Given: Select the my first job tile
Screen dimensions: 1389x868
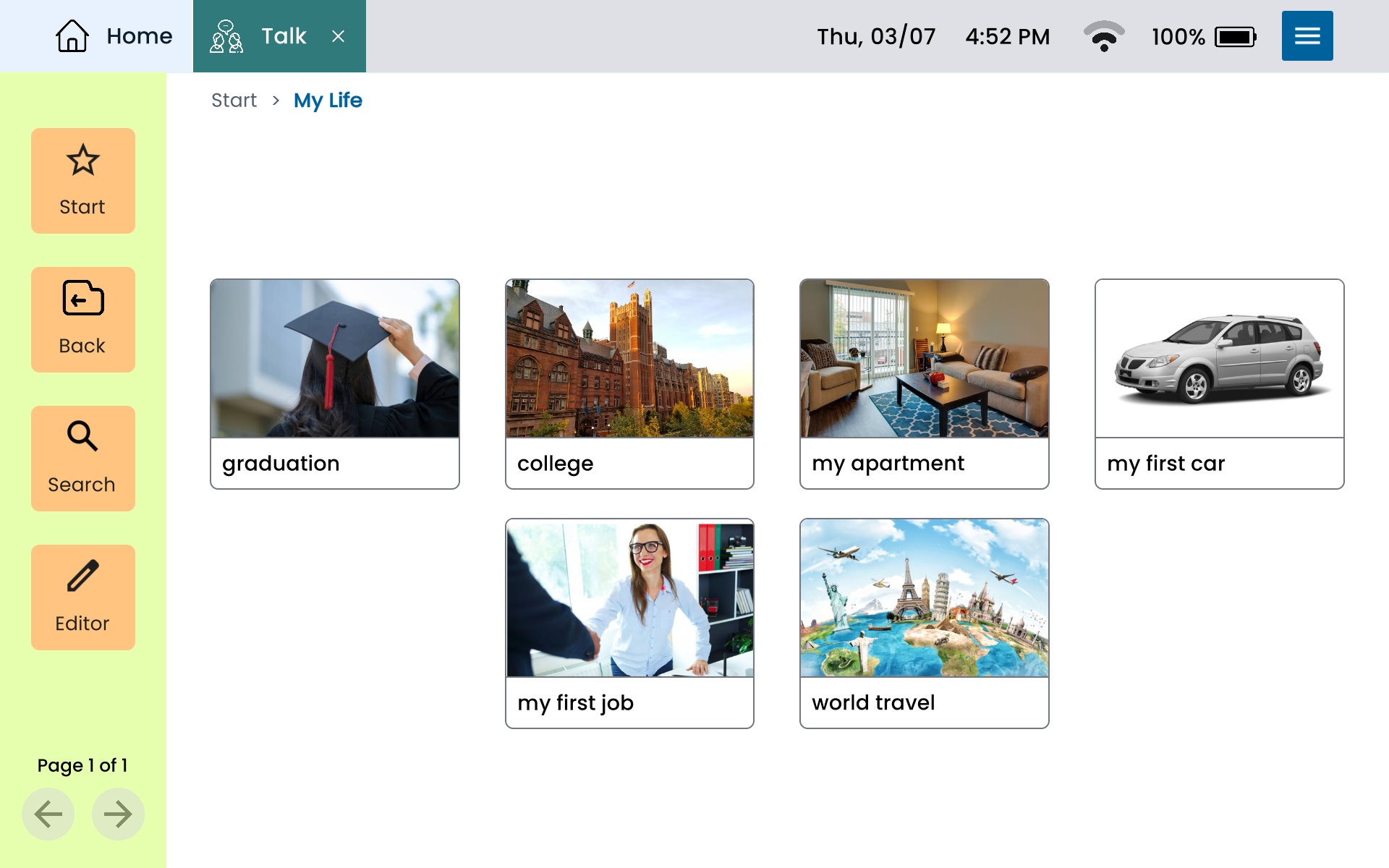Looking at the screenshot, I should 629,623.
